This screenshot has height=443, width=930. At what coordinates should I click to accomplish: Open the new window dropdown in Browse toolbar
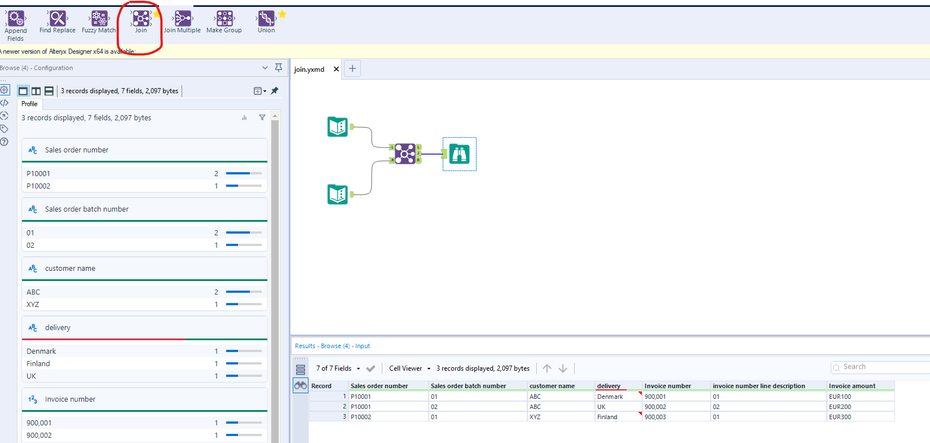tap(260, 91)
